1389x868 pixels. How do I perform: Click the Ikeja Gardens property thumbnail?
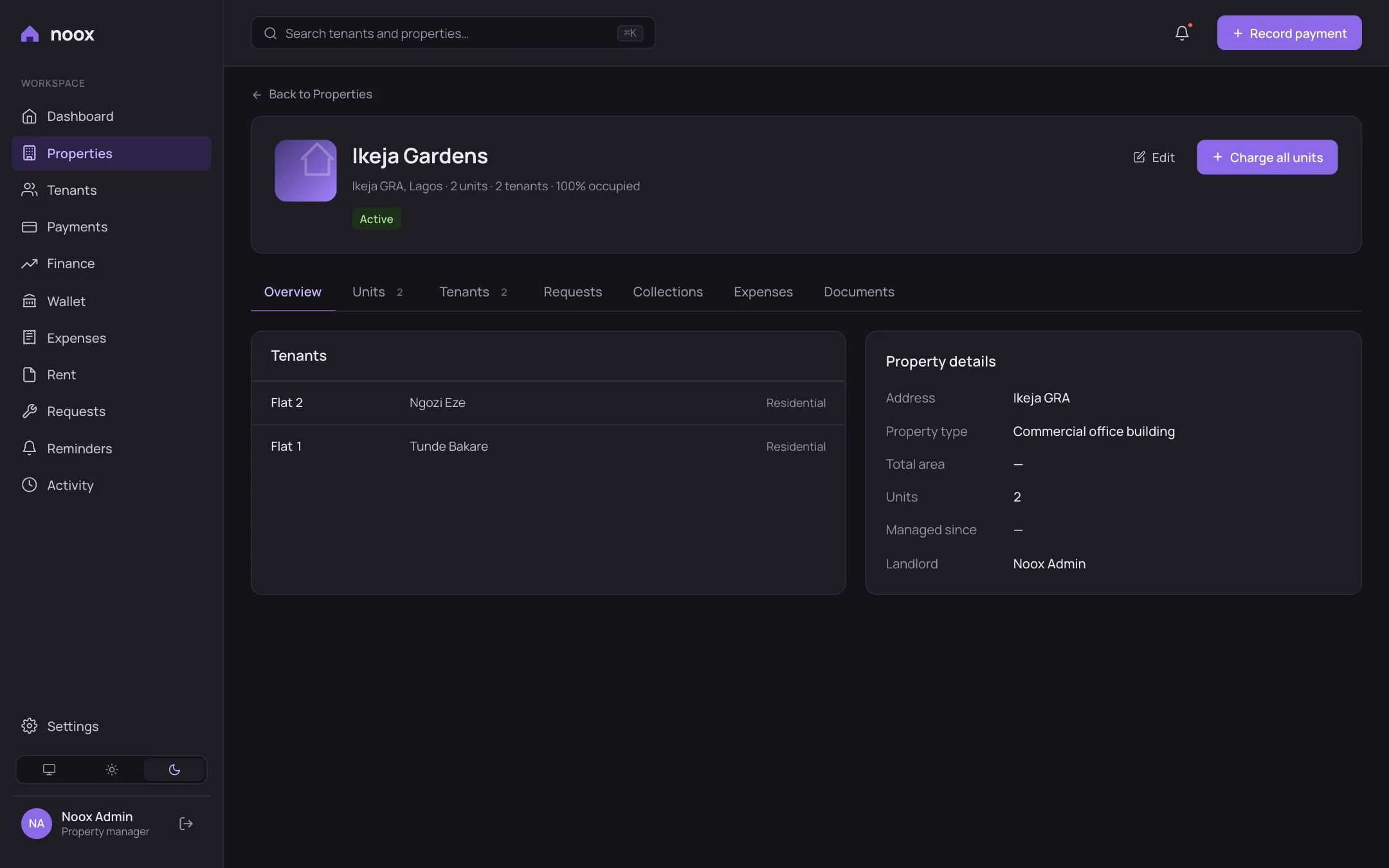pos(305,170)
